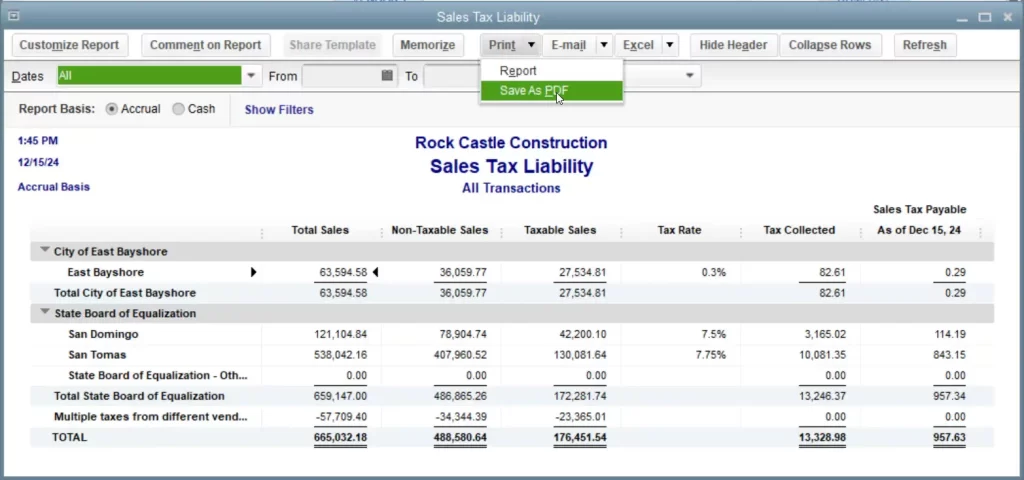Image resolution: width=1024 pixels, height=480 pixels.
Task: Choose Save As PDF from Print menu
Action: 534,91
